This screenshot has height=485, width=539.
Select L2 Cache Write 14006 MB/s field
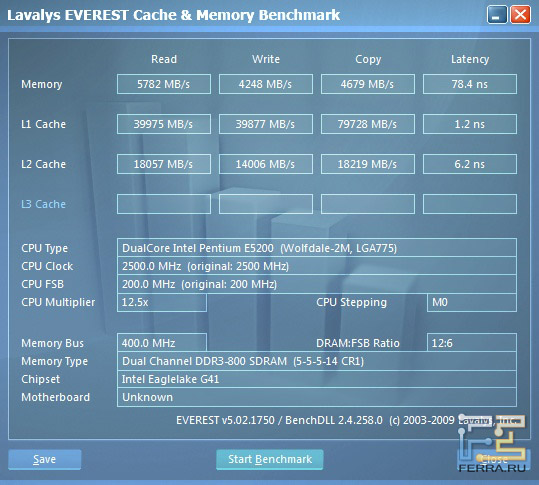tap(266, 164)
